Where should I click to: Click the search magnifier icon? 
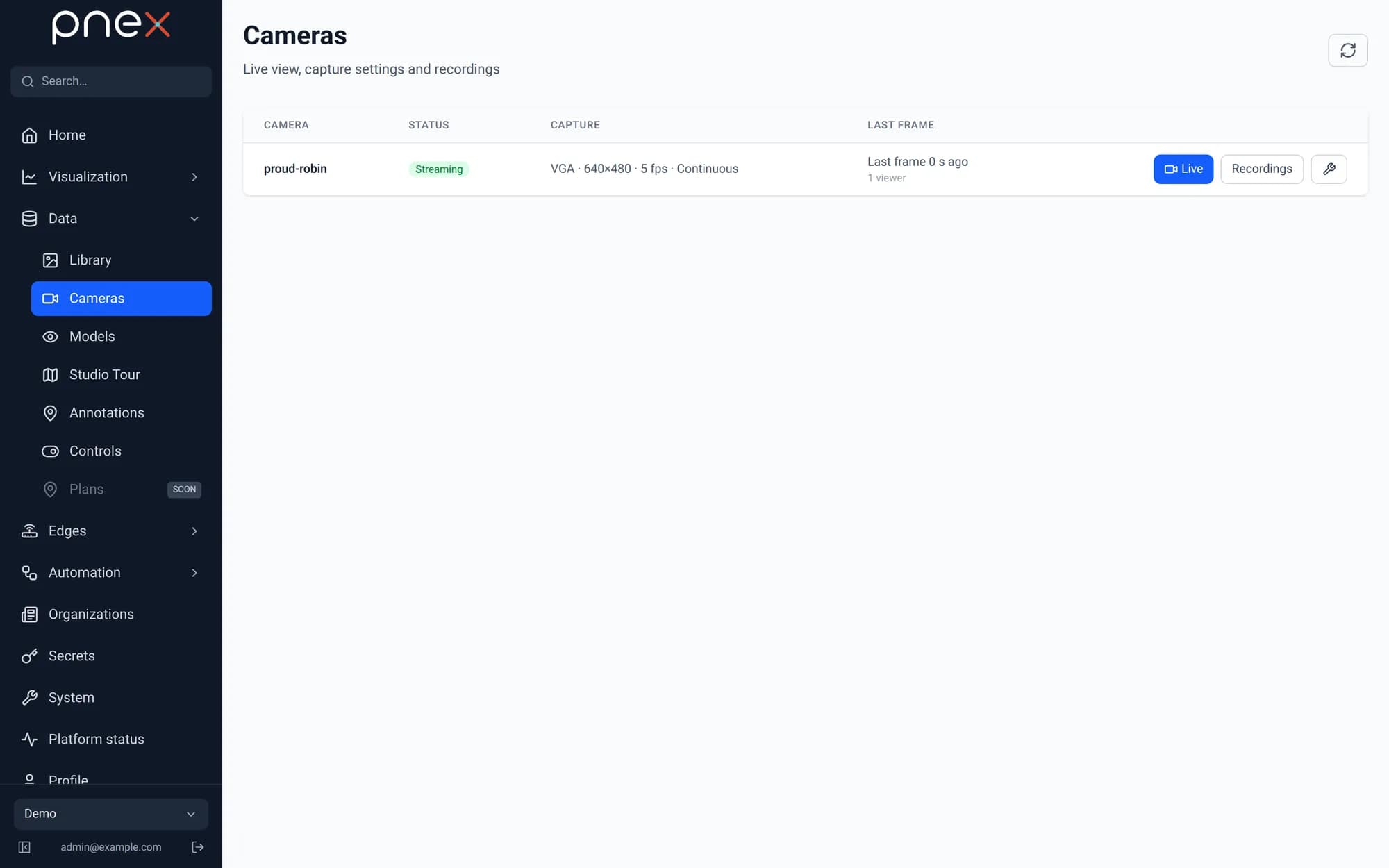[x=28, y=81]
